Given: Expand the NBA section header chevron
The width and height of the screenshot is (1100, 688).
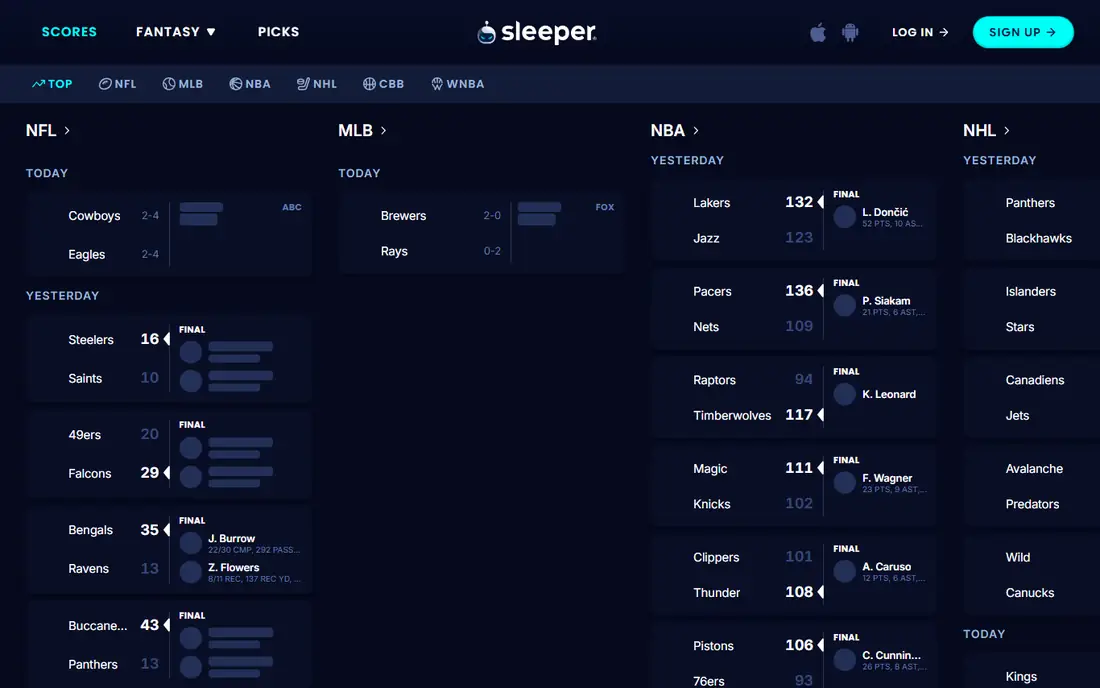Looking at the screenshot, I should [696, 130].
